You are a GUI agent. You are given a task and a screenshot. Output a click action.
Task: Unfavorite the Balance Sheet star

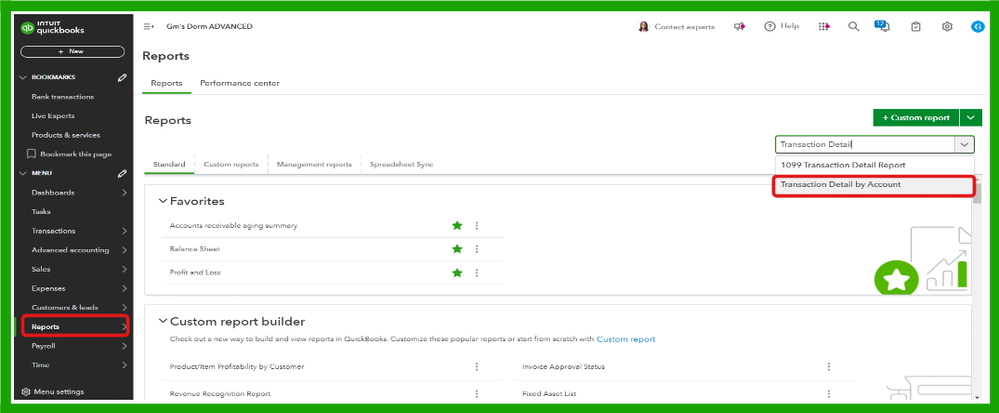point(457,249)
